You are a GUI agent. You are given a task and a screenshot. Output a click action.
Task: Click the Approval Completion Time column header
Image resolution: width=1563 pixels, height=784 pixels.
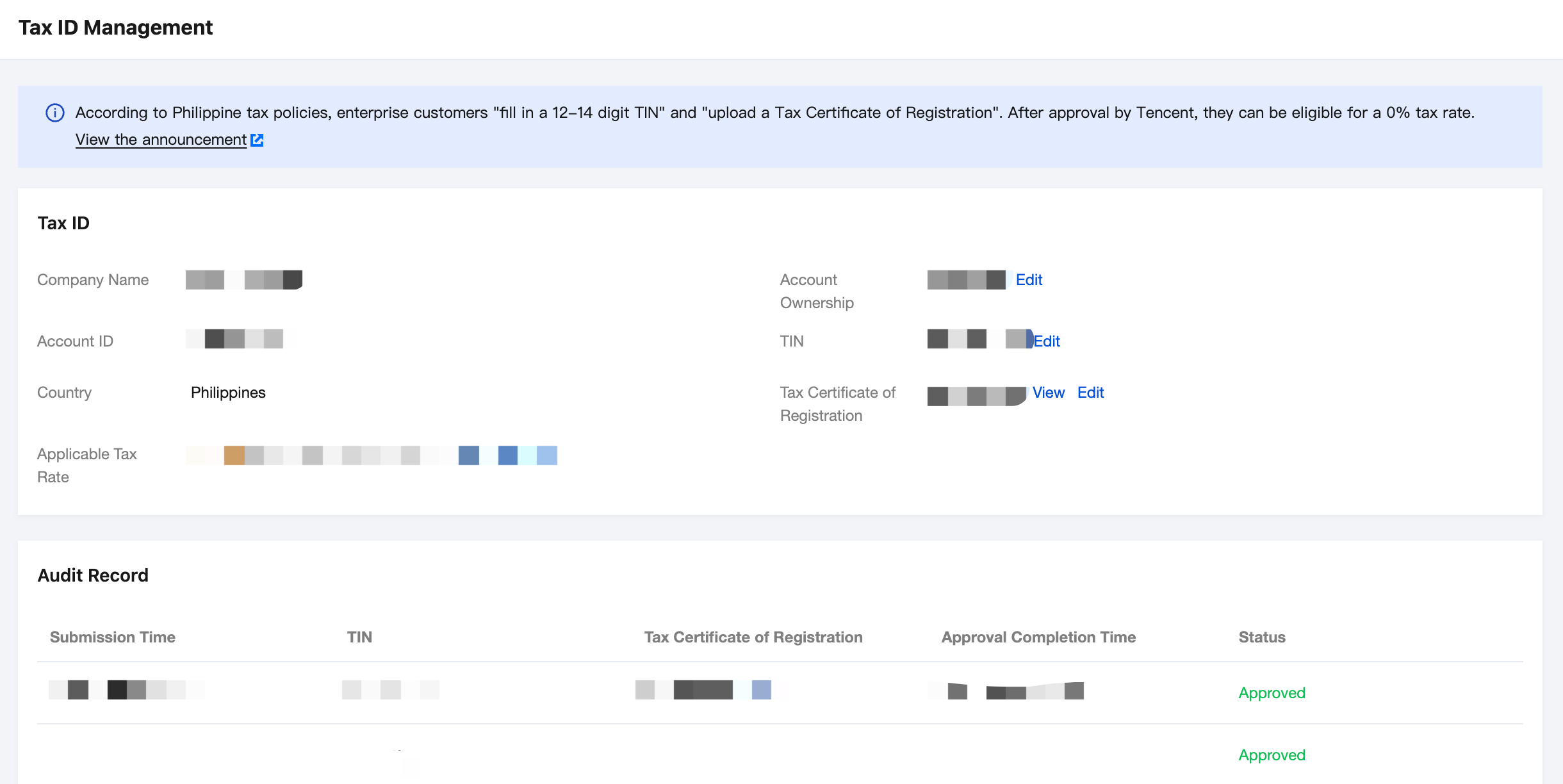pos(1038,637)
